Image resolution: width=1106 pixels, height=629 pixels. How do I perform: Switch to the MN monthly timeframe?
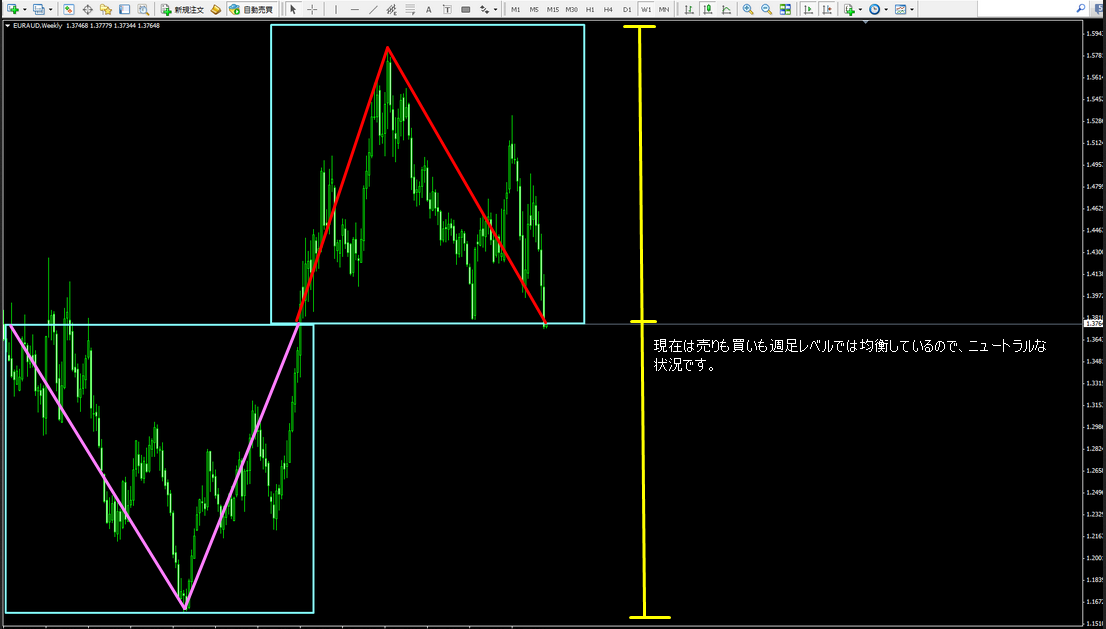[x=664, y=9]
